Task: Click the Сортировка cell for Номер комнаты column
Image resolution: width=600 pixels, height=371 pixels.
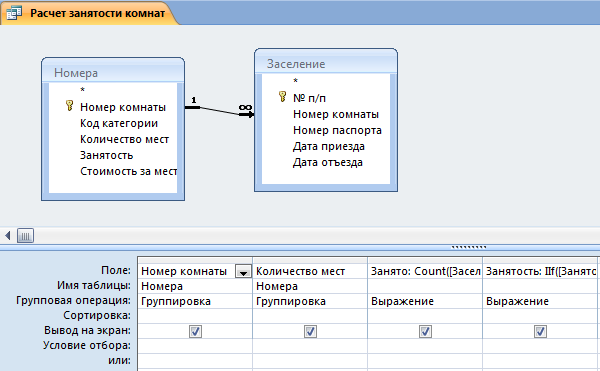Action: [195, 316]
